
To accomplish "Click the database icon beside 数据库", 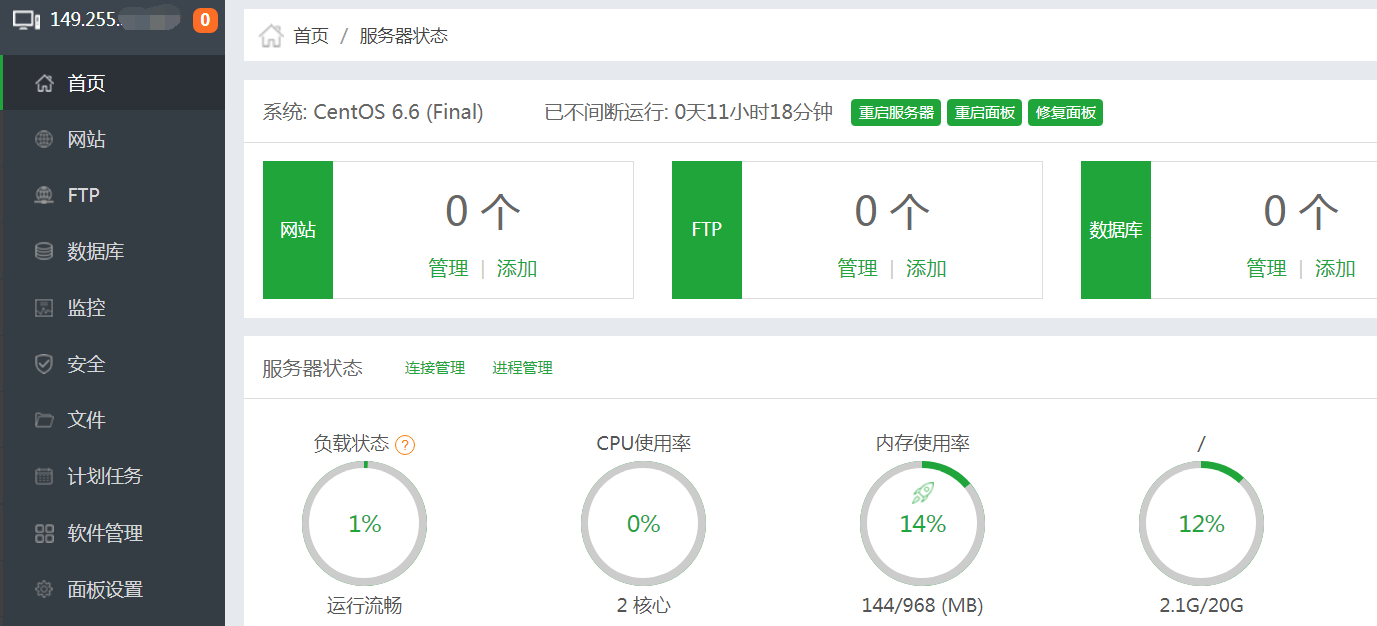I will click(44, 251).
